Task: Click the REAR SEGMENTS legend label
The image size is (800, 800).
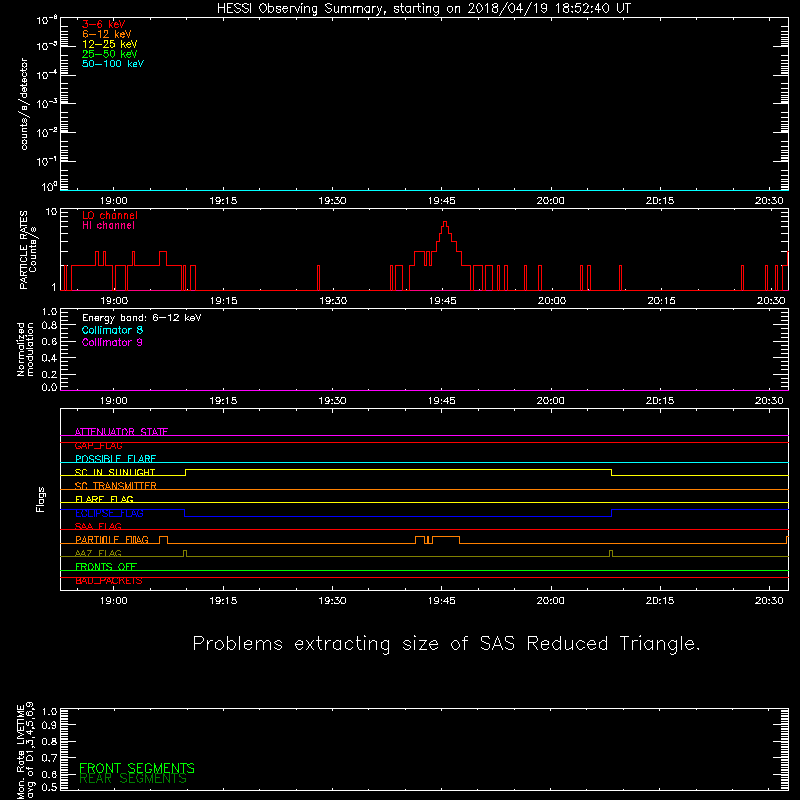Action: point(133,779)
